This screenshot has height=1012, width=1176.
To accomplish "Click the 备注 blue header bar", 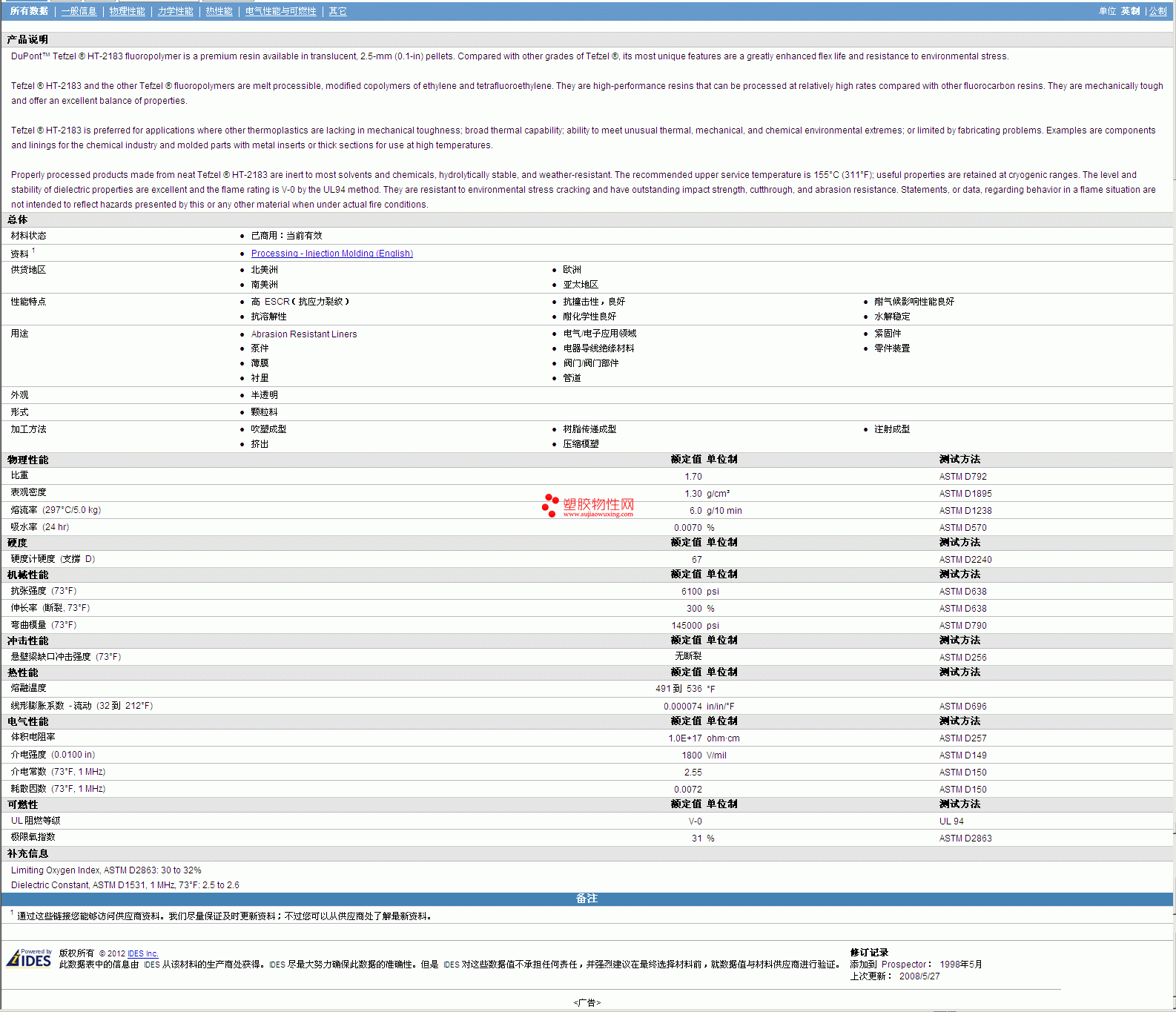I will 587,899.
